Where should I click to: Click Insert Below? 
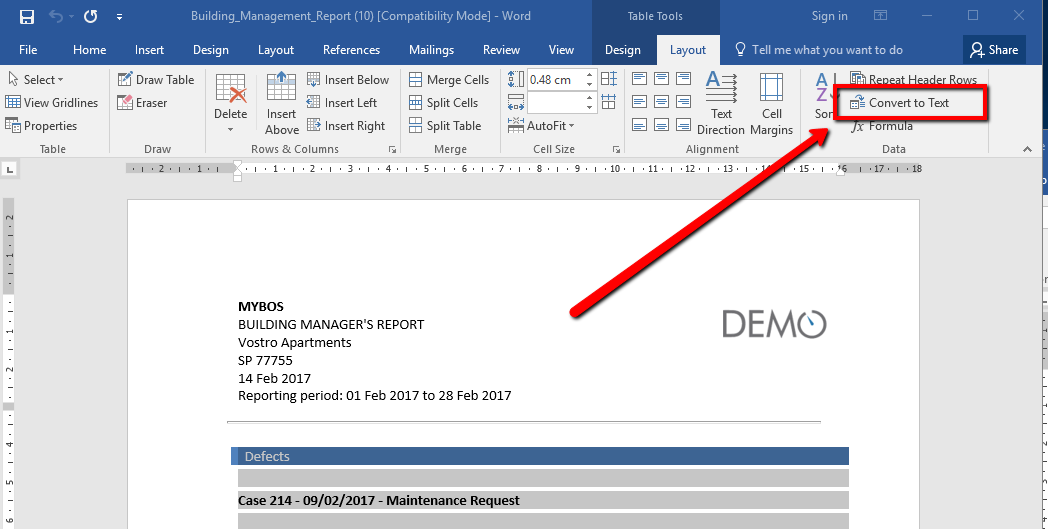[348, 80]
